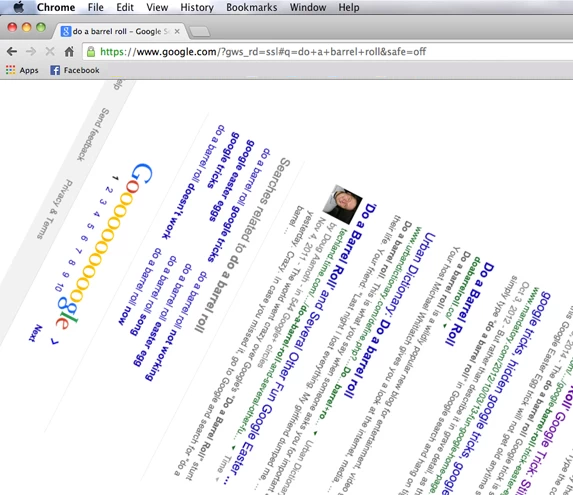
Task: Open the Facebook bookmark
Action: click(75, 70)
